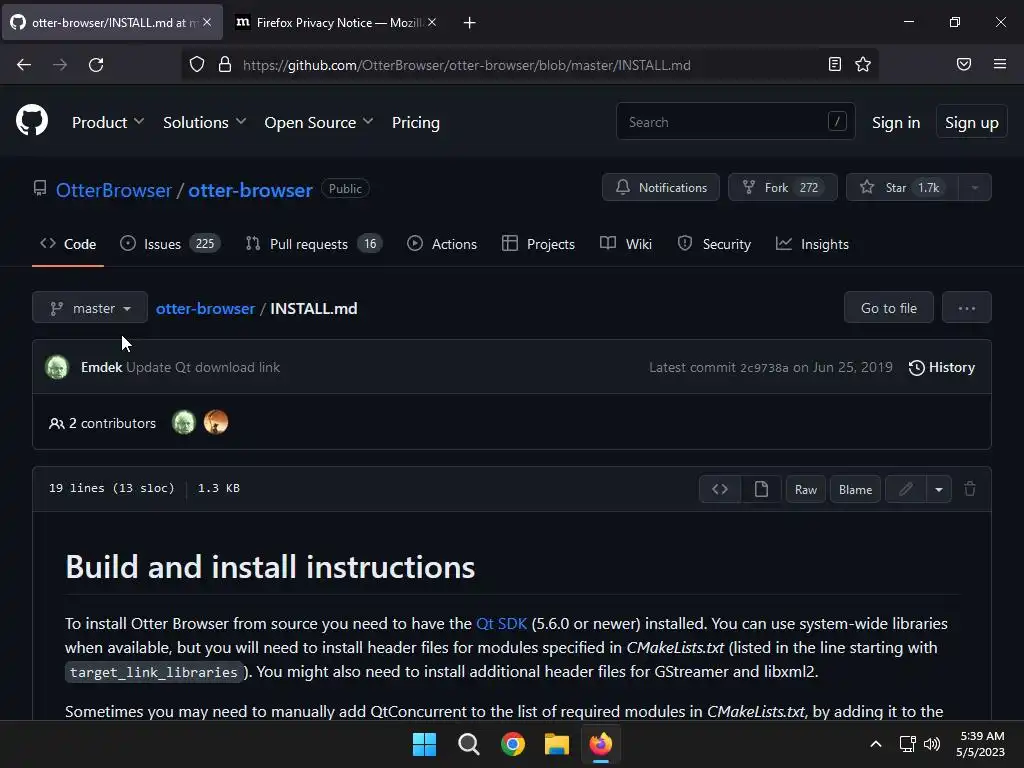Open the taskbar clock and date

coord(980,744)
